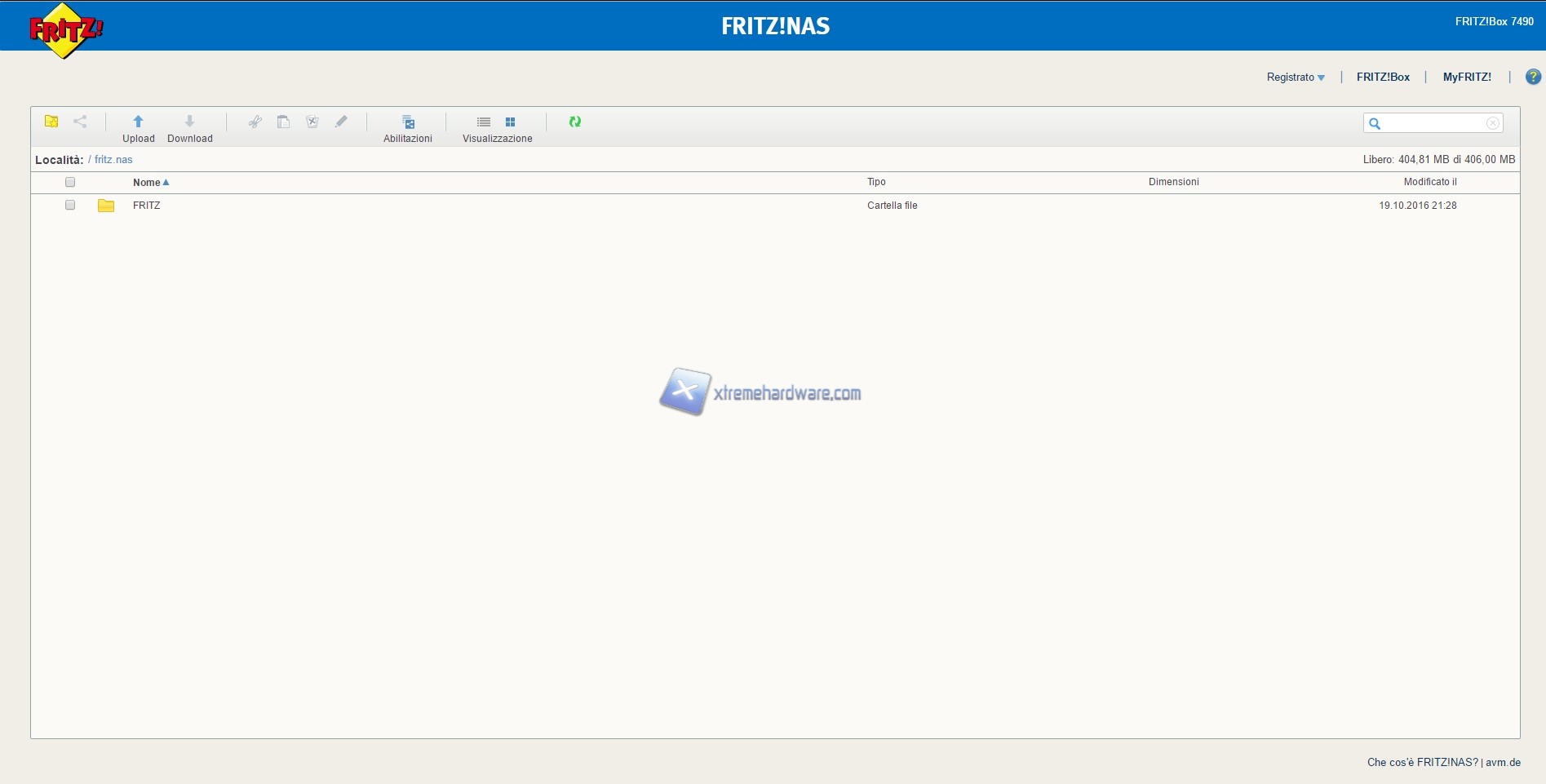Open the FRITZ!Box menu link

click(x=1383, y=78)
